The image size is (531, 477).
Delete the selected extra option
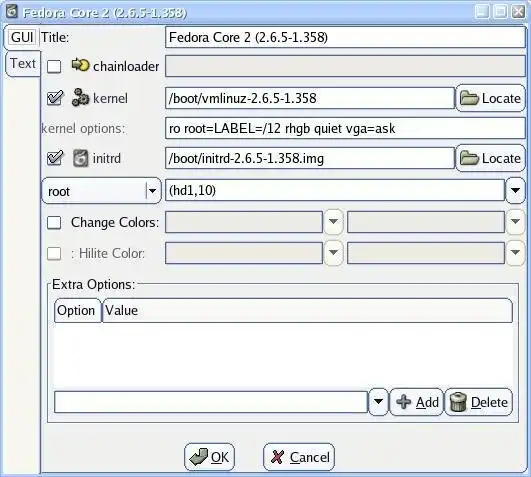[x=478, y=402]
